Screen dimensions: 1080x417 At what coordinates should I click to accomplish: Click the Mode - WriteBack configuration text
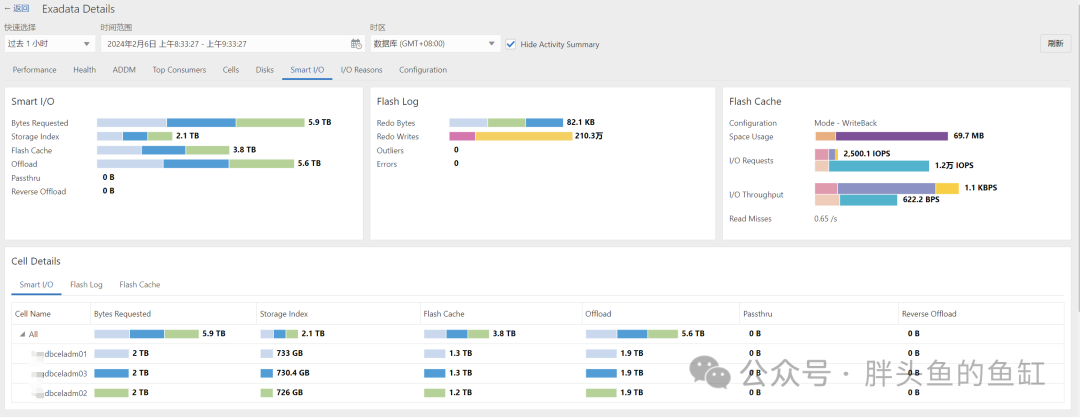pos(846,123)
